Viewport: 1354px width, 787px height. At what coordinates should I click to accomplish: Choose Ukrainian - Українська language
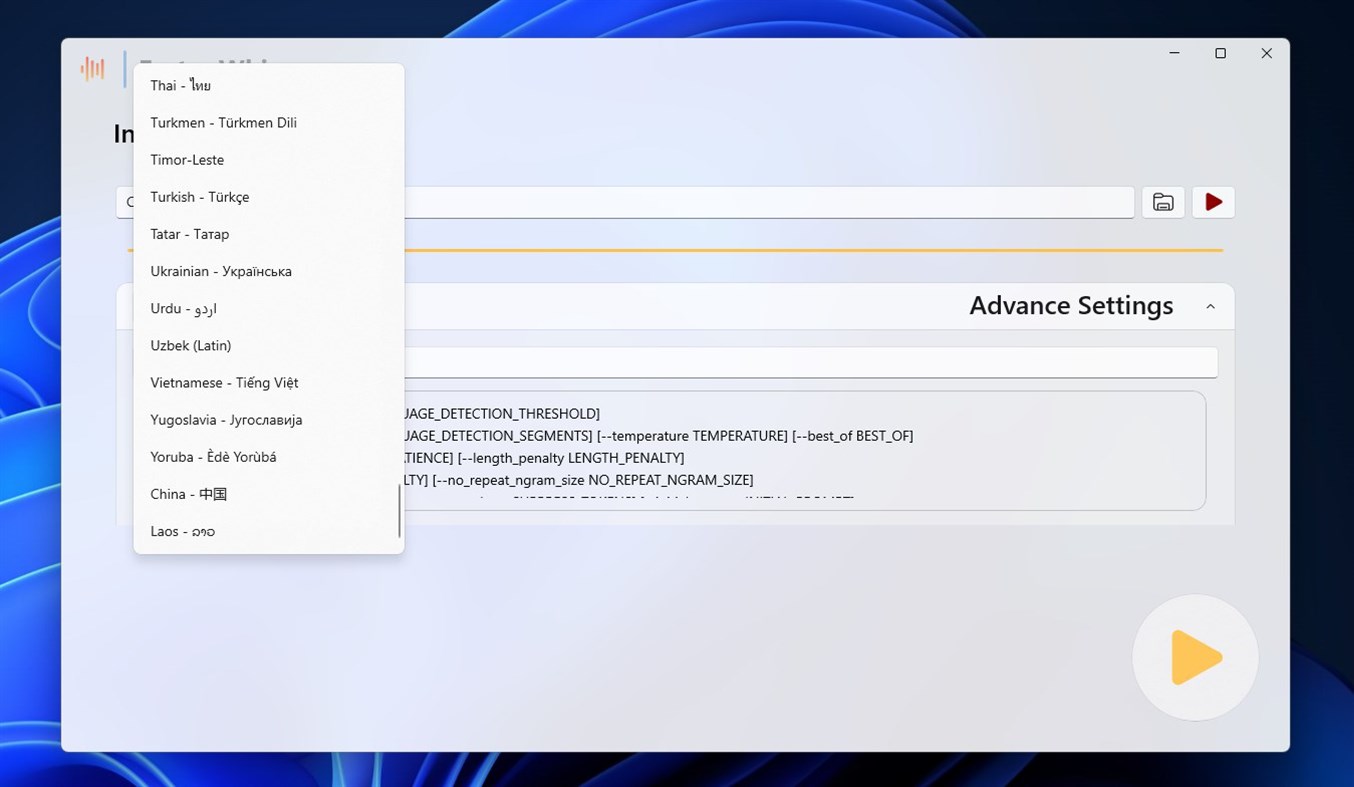coord(268,271)
